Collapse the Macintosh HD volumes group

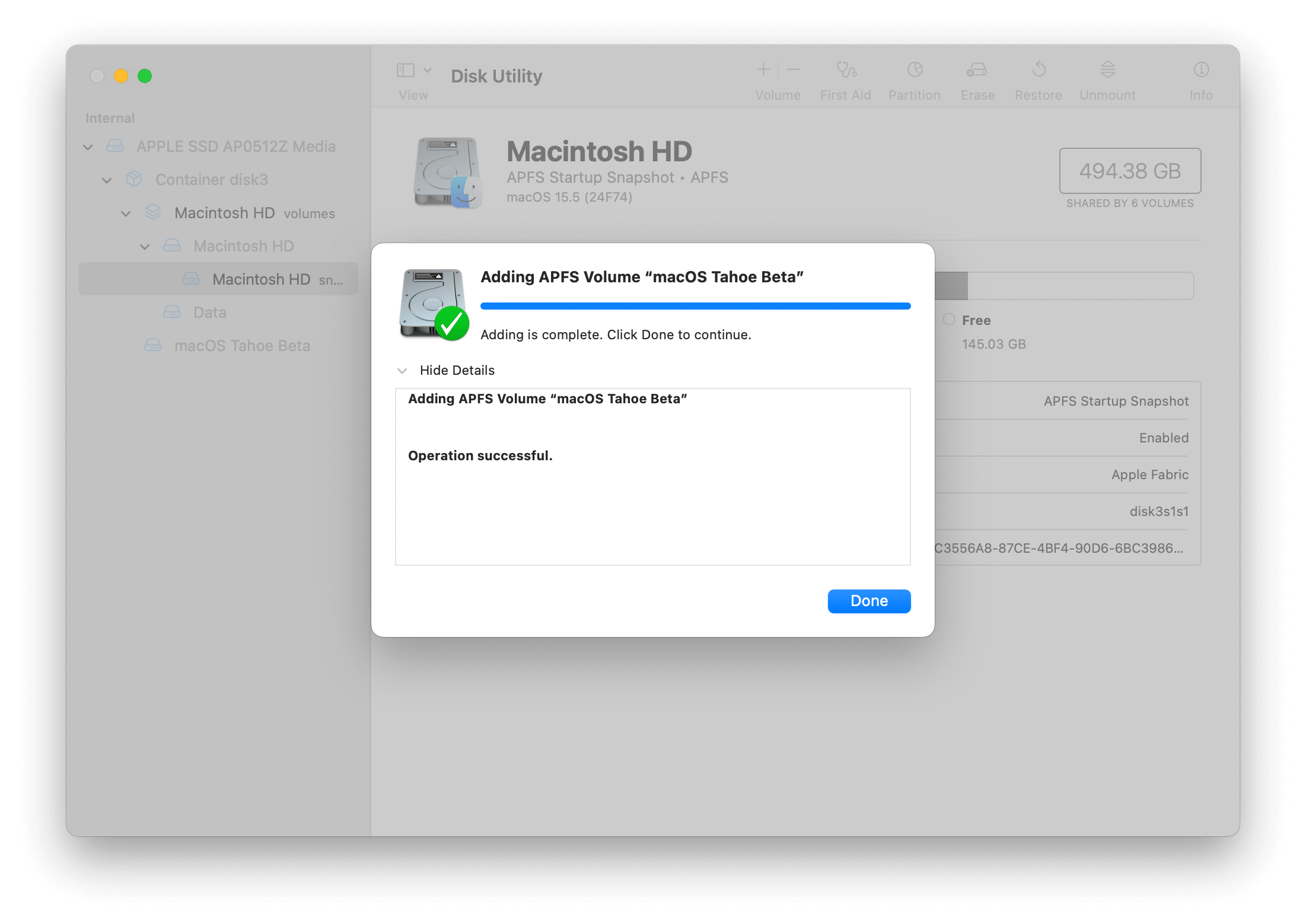126,214
